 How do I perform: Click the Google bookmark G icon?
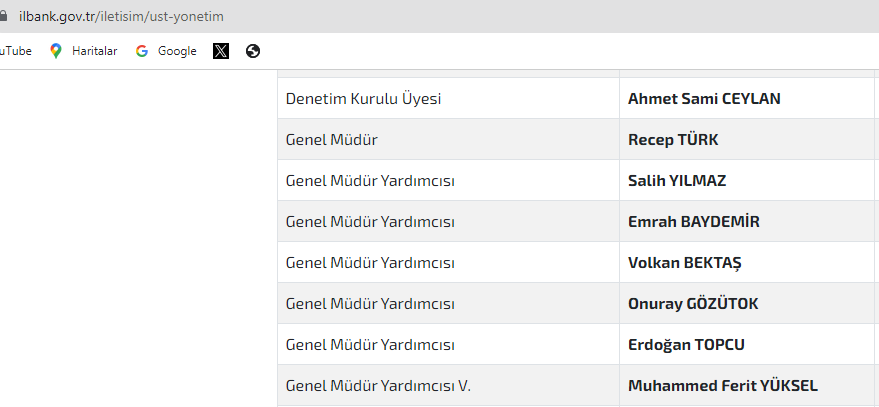point(142,51)
